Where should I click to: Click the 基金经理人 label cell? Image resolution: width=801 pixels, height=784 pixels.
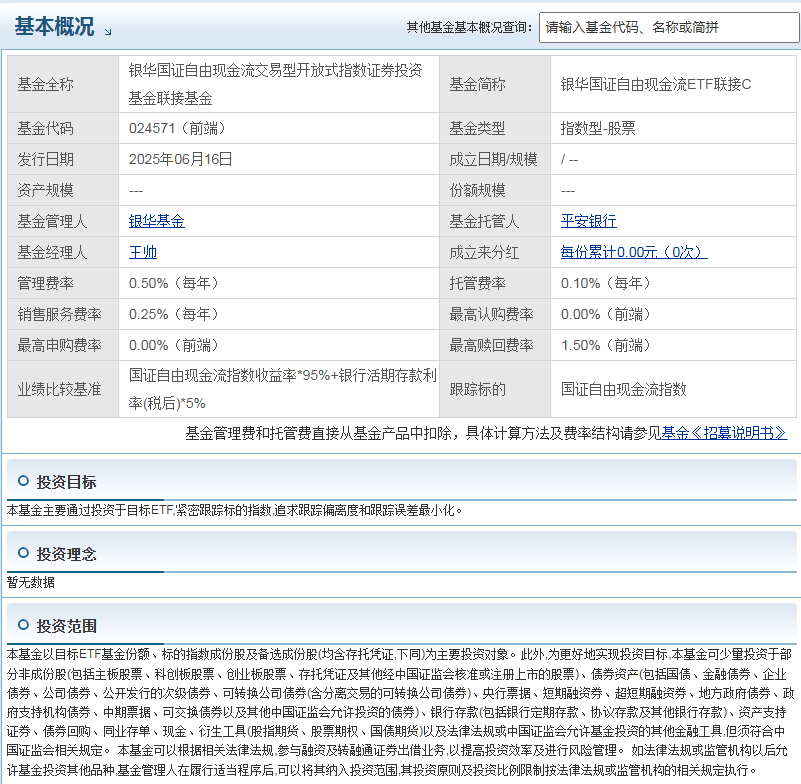pos(63,252)
